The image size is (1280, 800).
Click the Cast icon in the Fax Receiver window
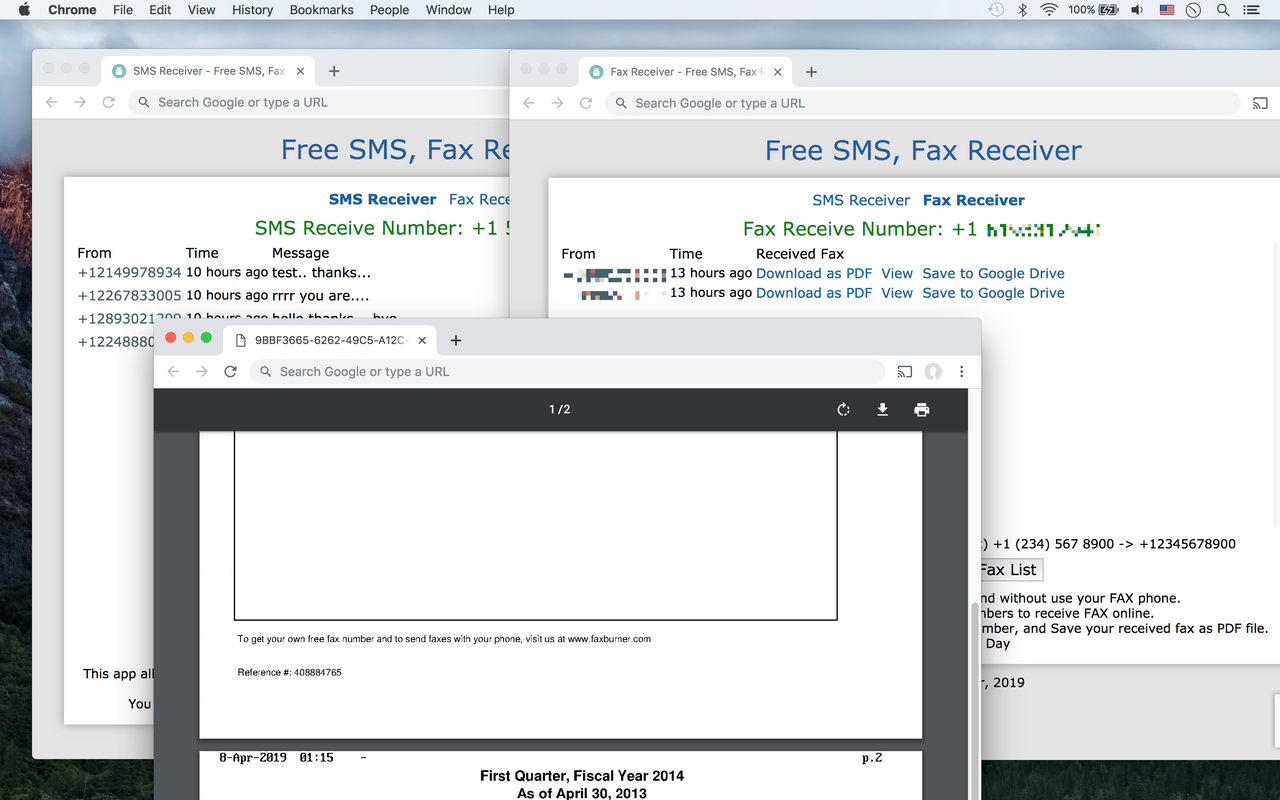click(1260, 103)
